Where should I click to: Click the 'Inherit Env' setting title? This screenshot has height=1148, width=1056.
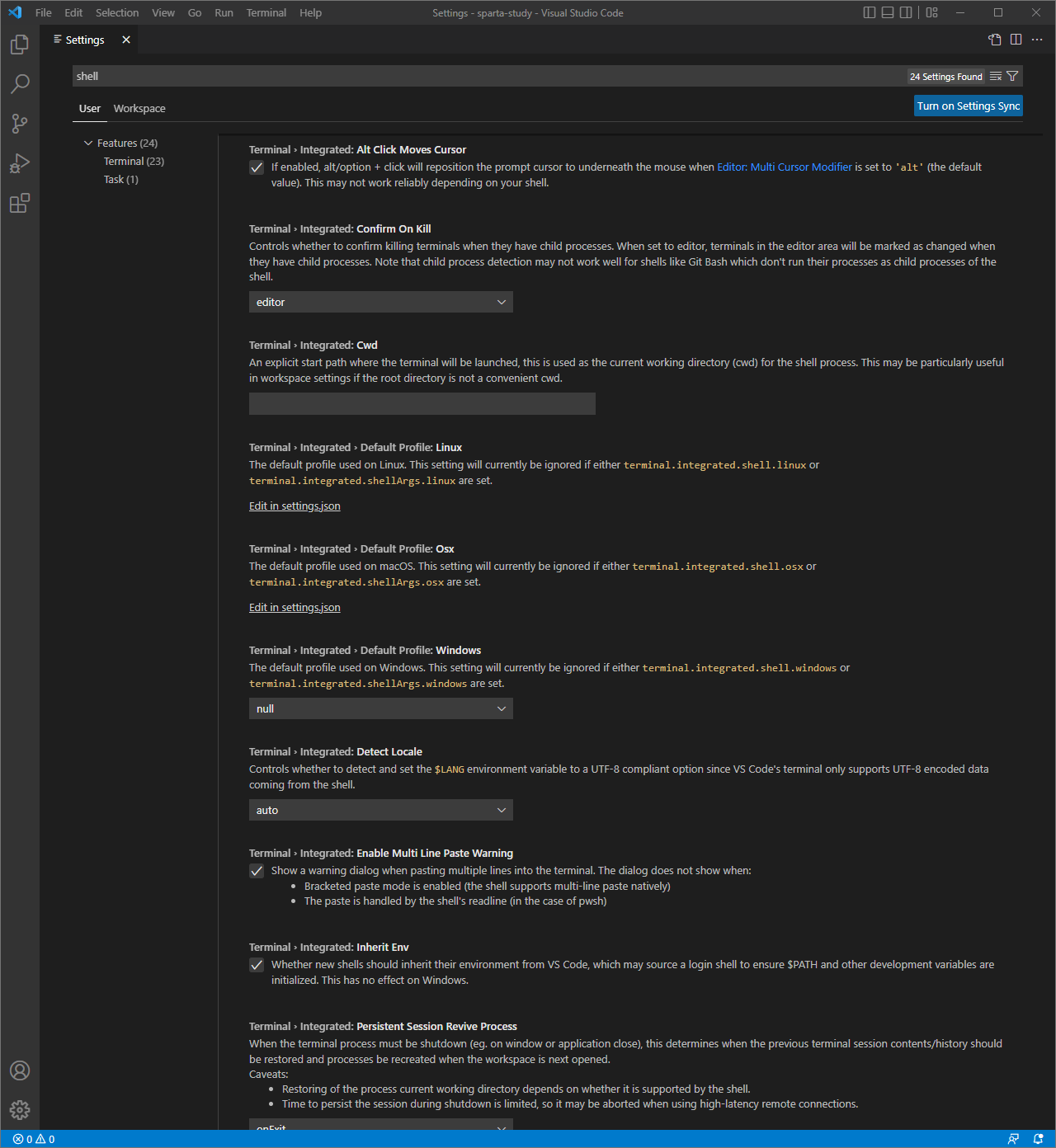(x=383, y=948)
